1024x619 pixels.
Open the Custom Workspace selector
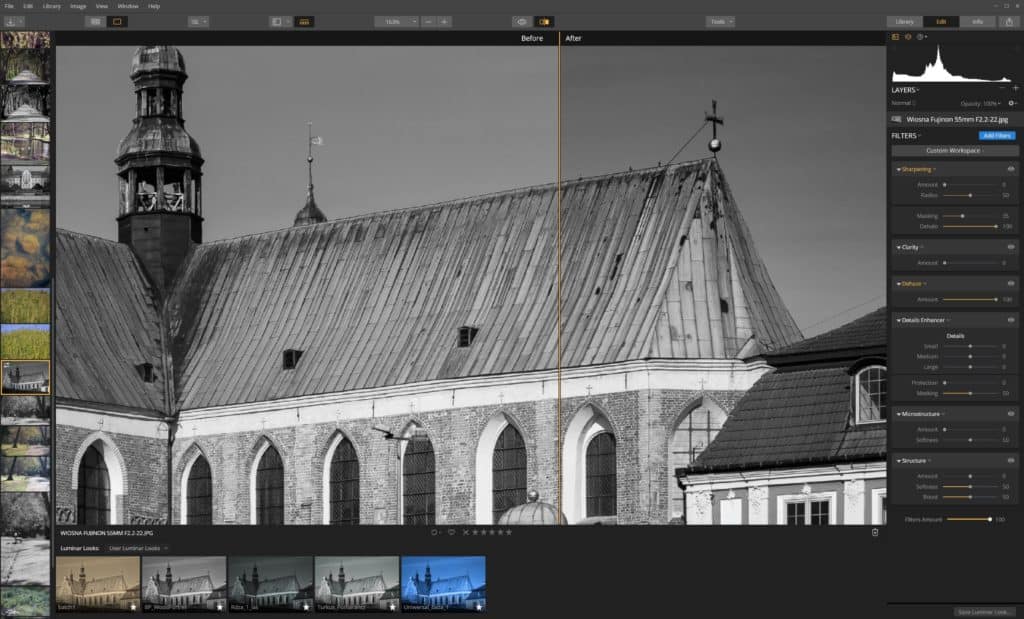tap(954, 151)
